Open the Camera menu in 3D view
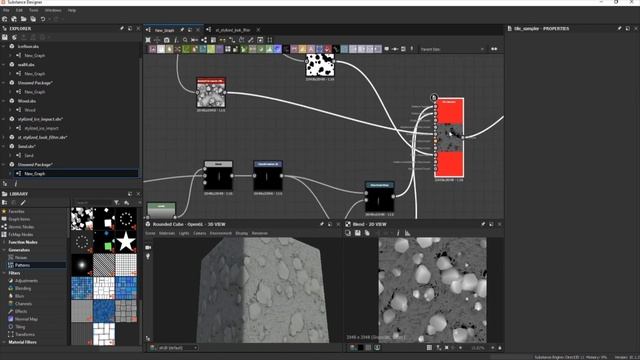The image size is (640, 360). coord(200,233)
